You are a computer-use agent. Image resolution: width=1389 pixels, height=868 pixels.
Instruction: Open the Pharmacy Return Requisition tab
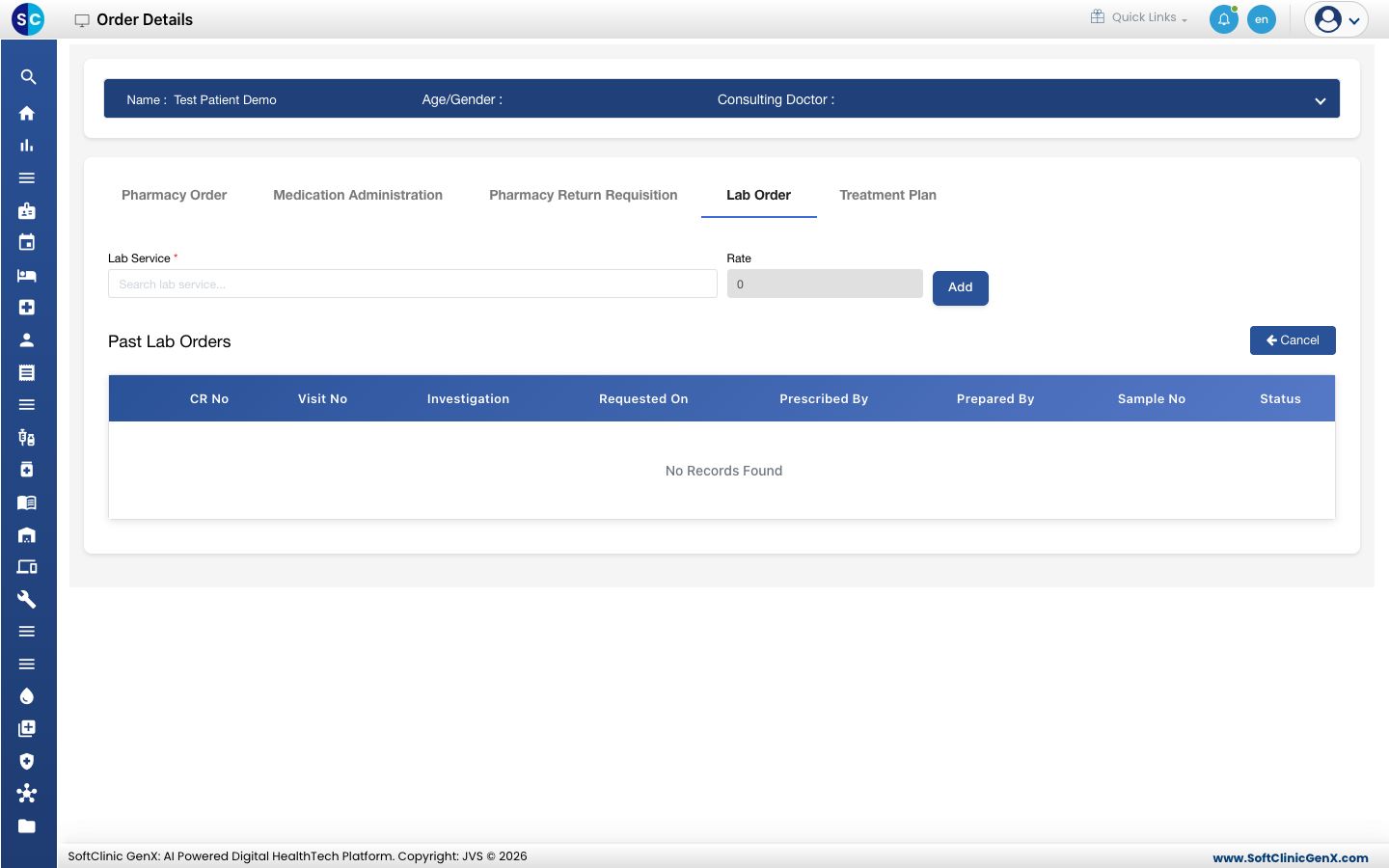coord(583,195)
